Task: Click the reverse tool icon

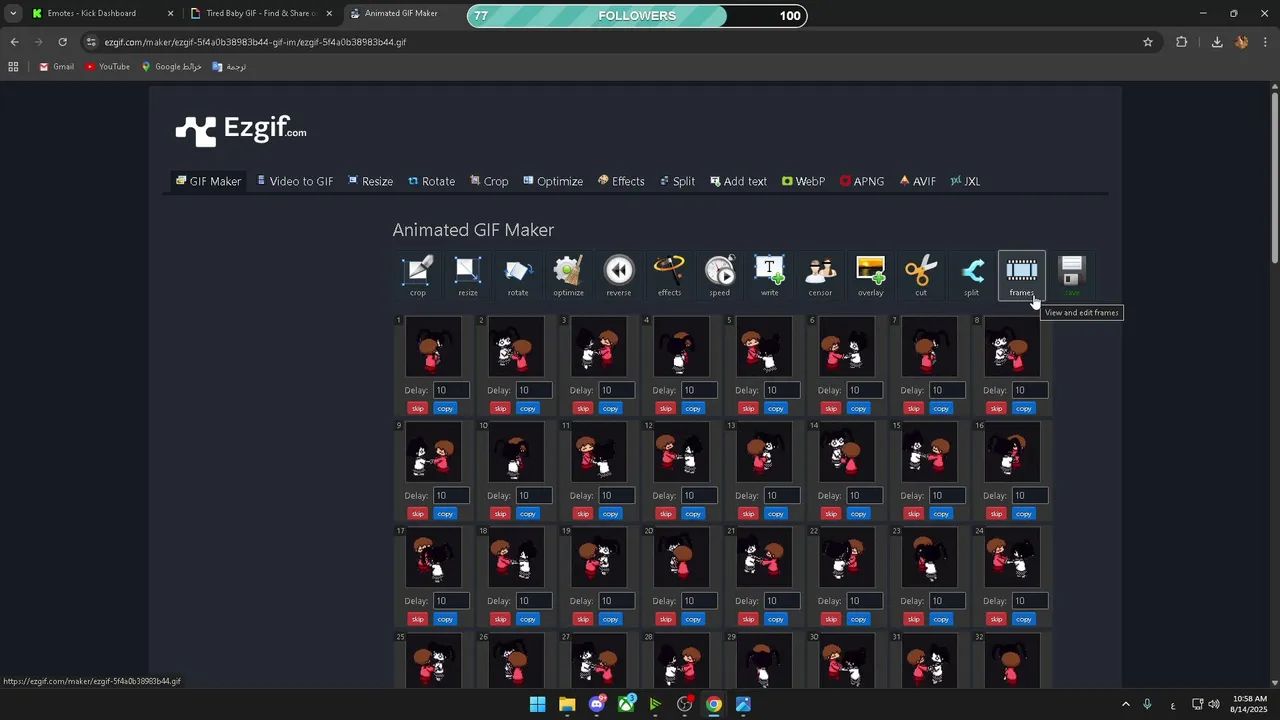Action: [x=619, y=275]
